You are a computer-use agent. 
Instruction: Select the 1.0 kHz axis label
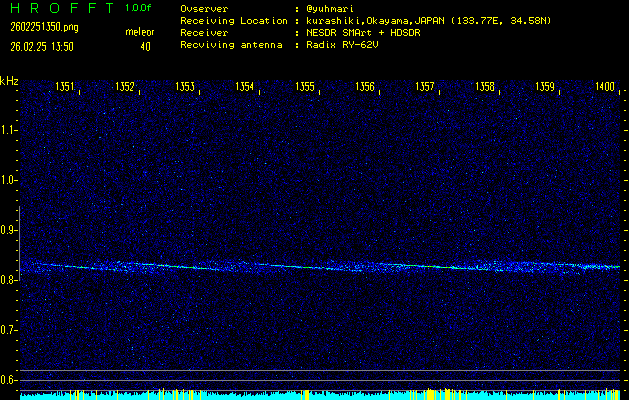point(9,180)
